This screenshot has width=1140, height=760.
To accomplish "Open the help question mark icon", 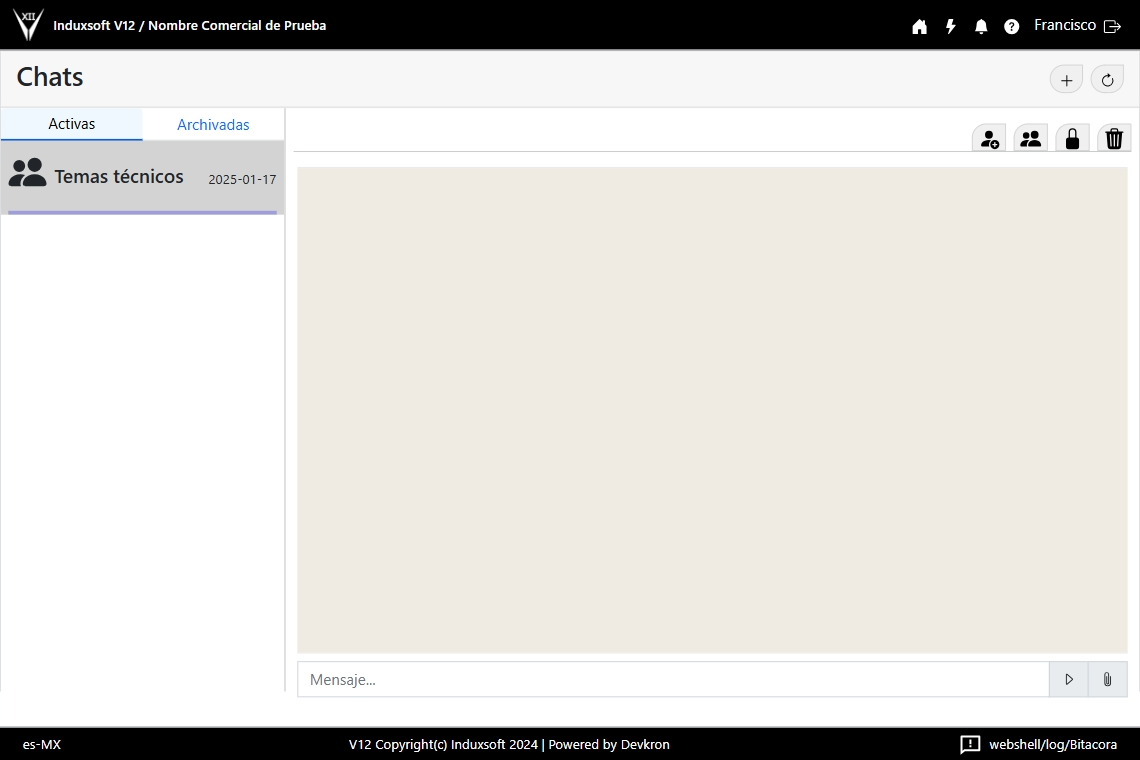I will (x=1011, y=27).
